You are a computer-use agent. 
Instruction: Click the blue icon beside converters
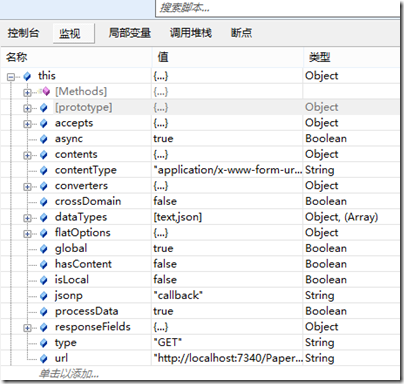(44, 186)
